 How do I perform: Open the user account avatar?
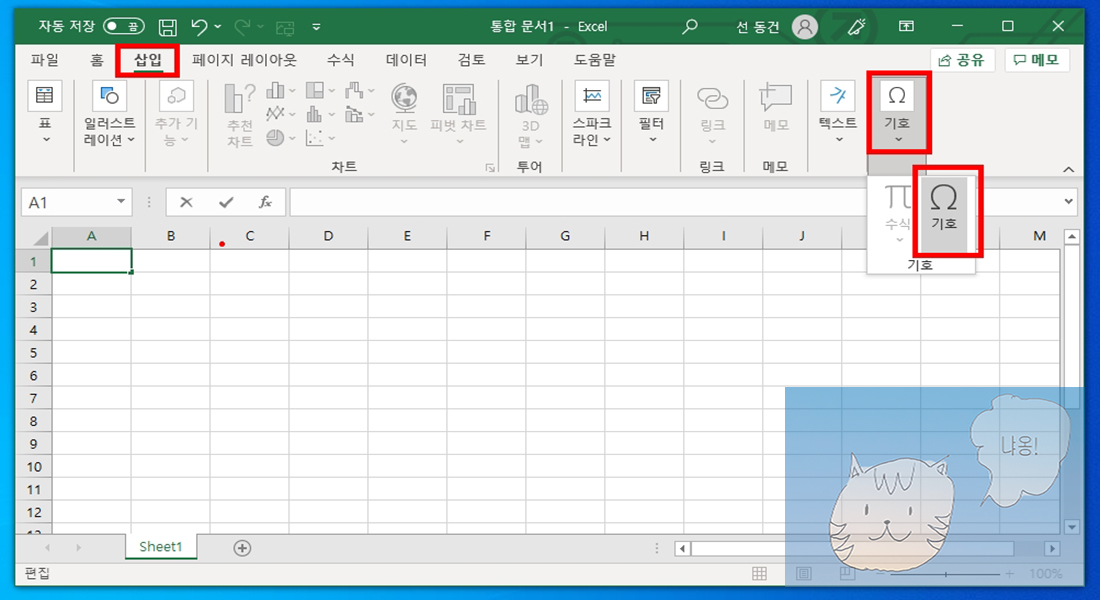coord(805,27)
